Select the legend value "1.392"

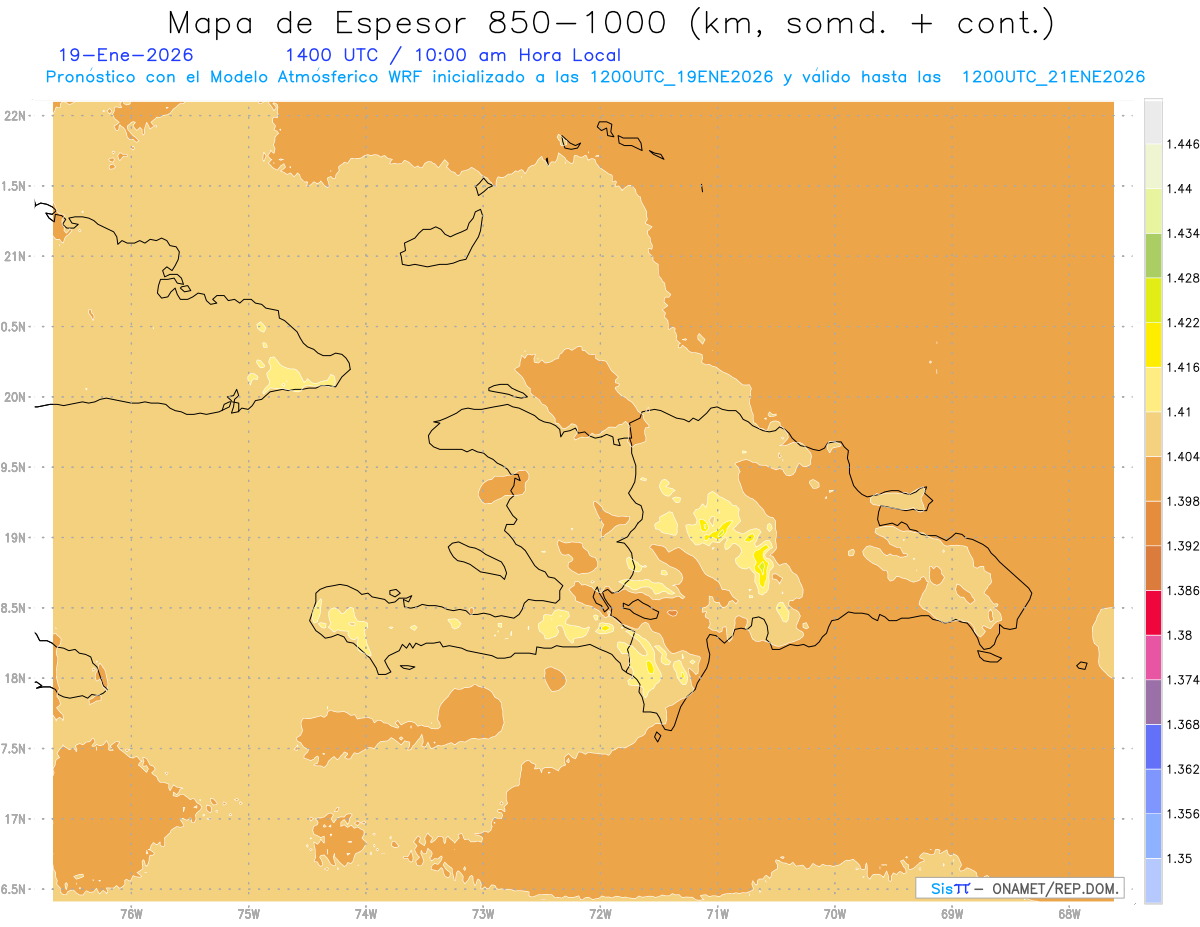tap(1183, 546)
